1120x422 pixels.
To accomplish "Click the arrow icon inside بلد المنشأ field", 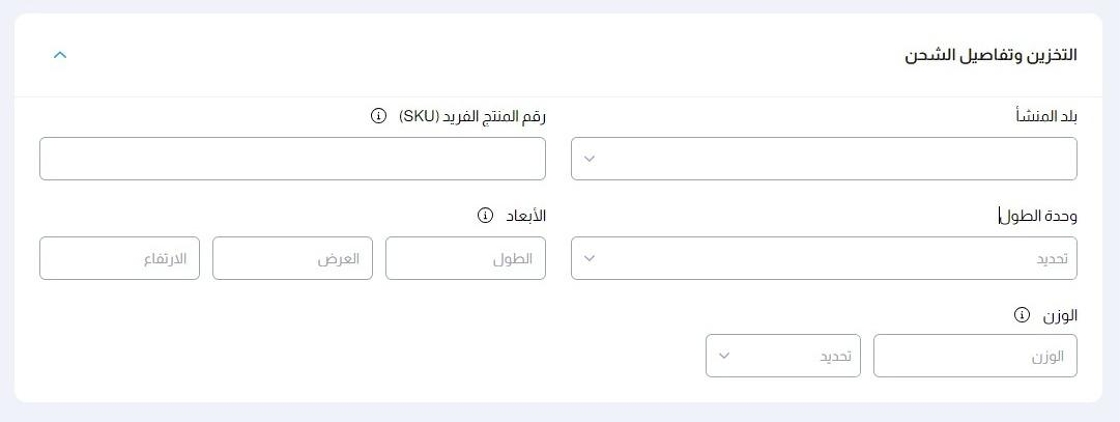I will click(590, 159).
